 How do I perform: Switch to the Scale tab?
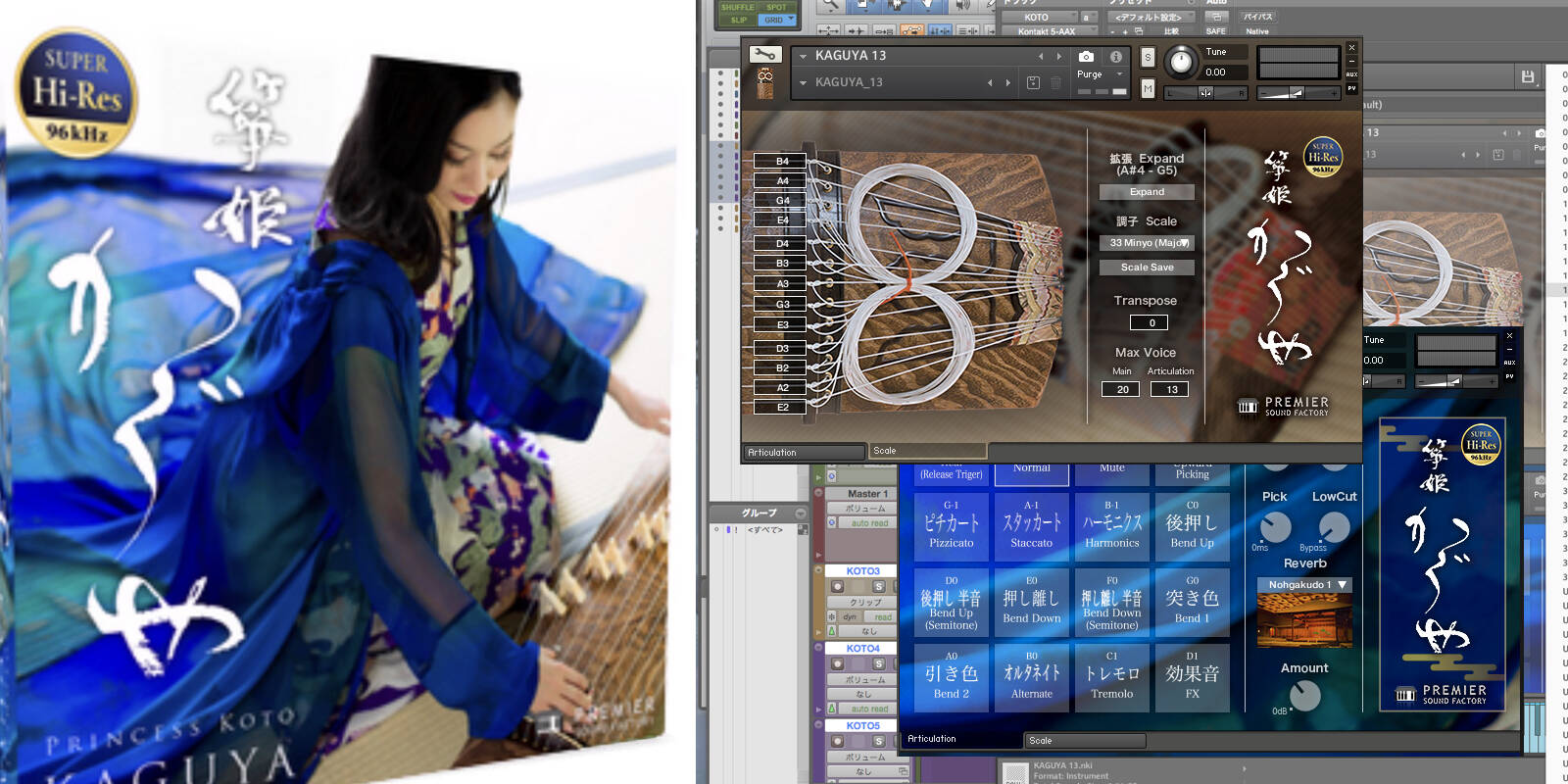coord(927,451)
